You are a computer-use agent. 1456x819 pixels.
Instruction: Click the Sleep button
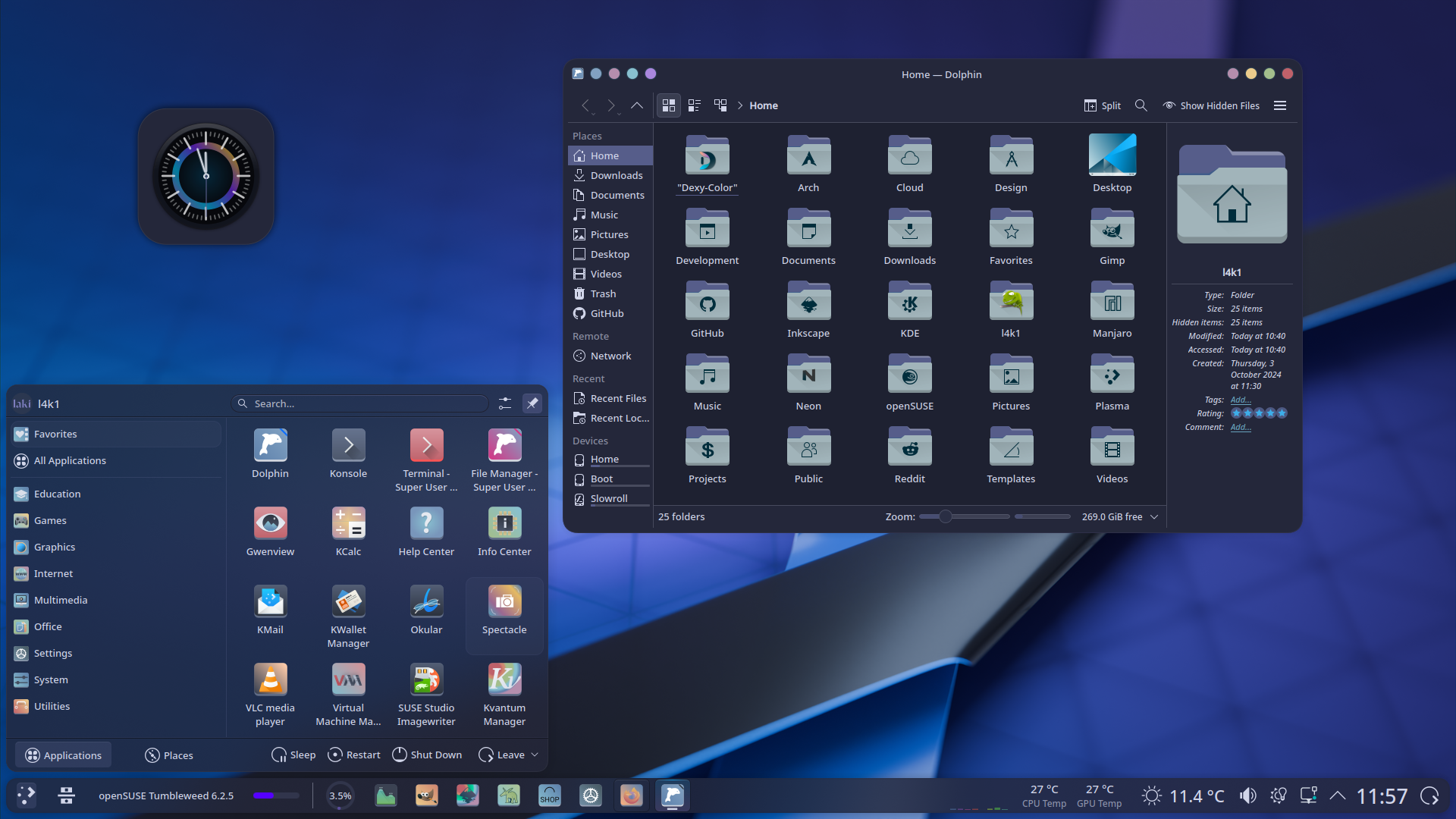coord(293,755)
